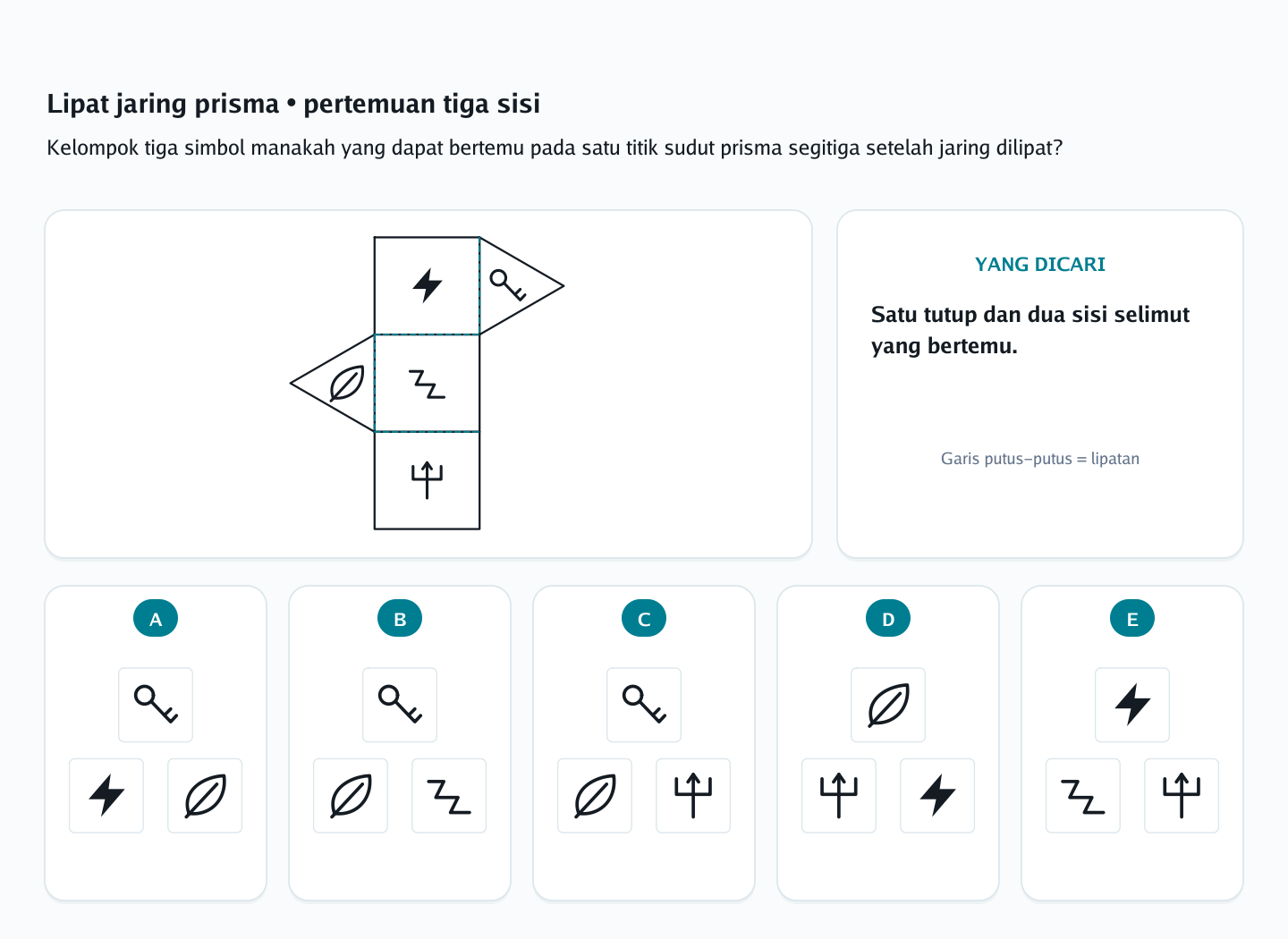Select answer option A badge
This screenshot has width=1288, height=939.
(x=156, y=618)
